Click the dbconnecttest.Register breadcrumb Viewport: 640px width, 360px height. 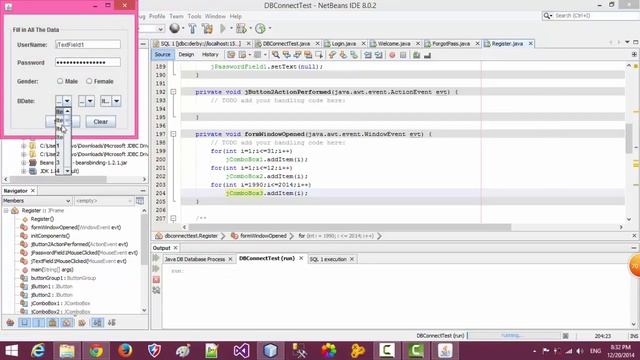[x=191, y=236]
